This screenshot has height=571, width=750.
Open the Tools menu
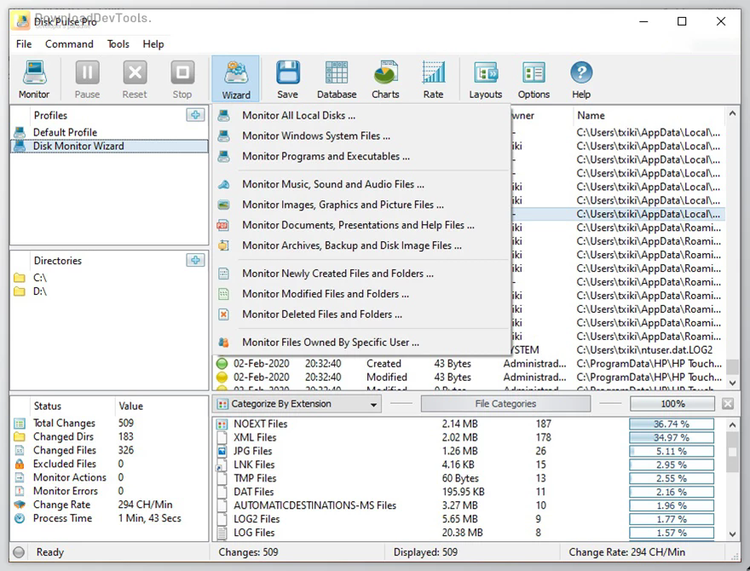coord(118,44)
